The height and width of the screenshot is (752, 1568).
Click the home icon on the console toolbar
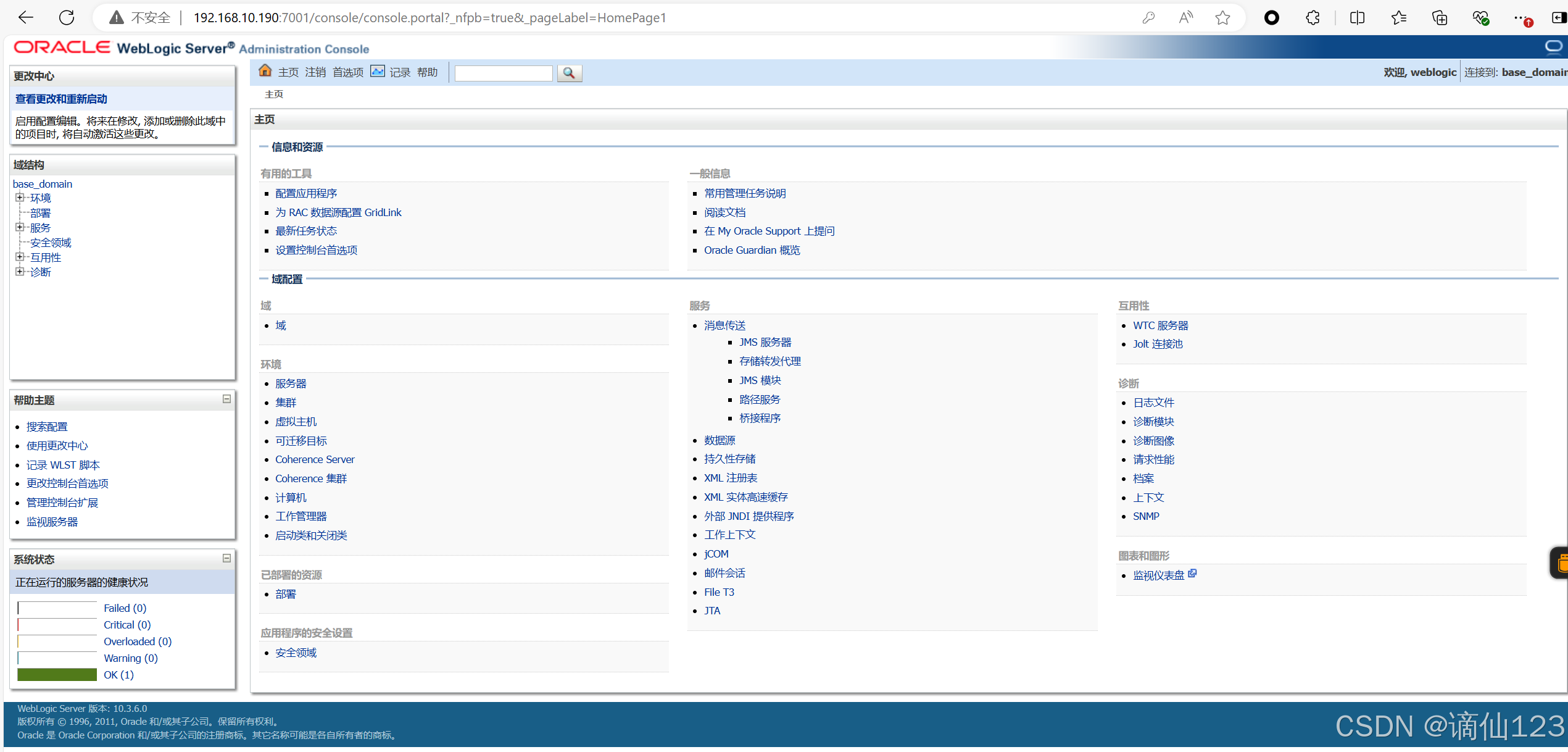click(x=265, y=70)
